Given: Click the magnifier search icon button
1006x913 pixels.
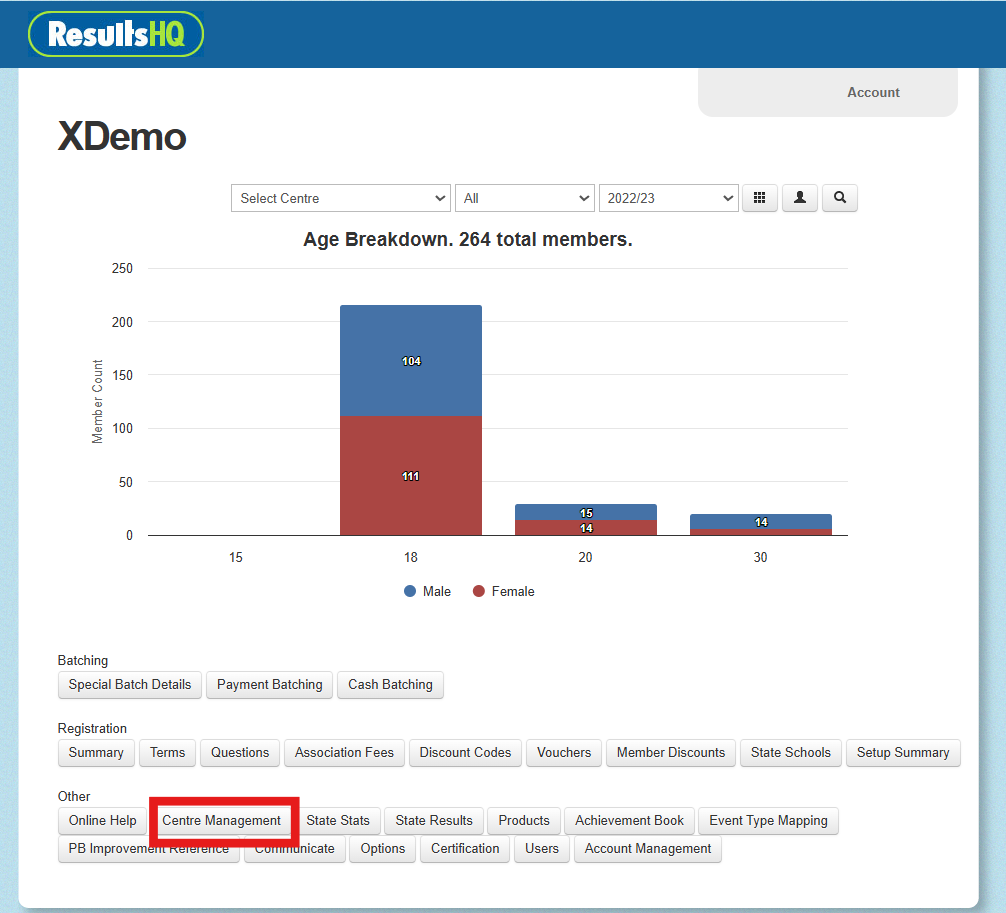Looking at the screenshot, I should [840, 198].
